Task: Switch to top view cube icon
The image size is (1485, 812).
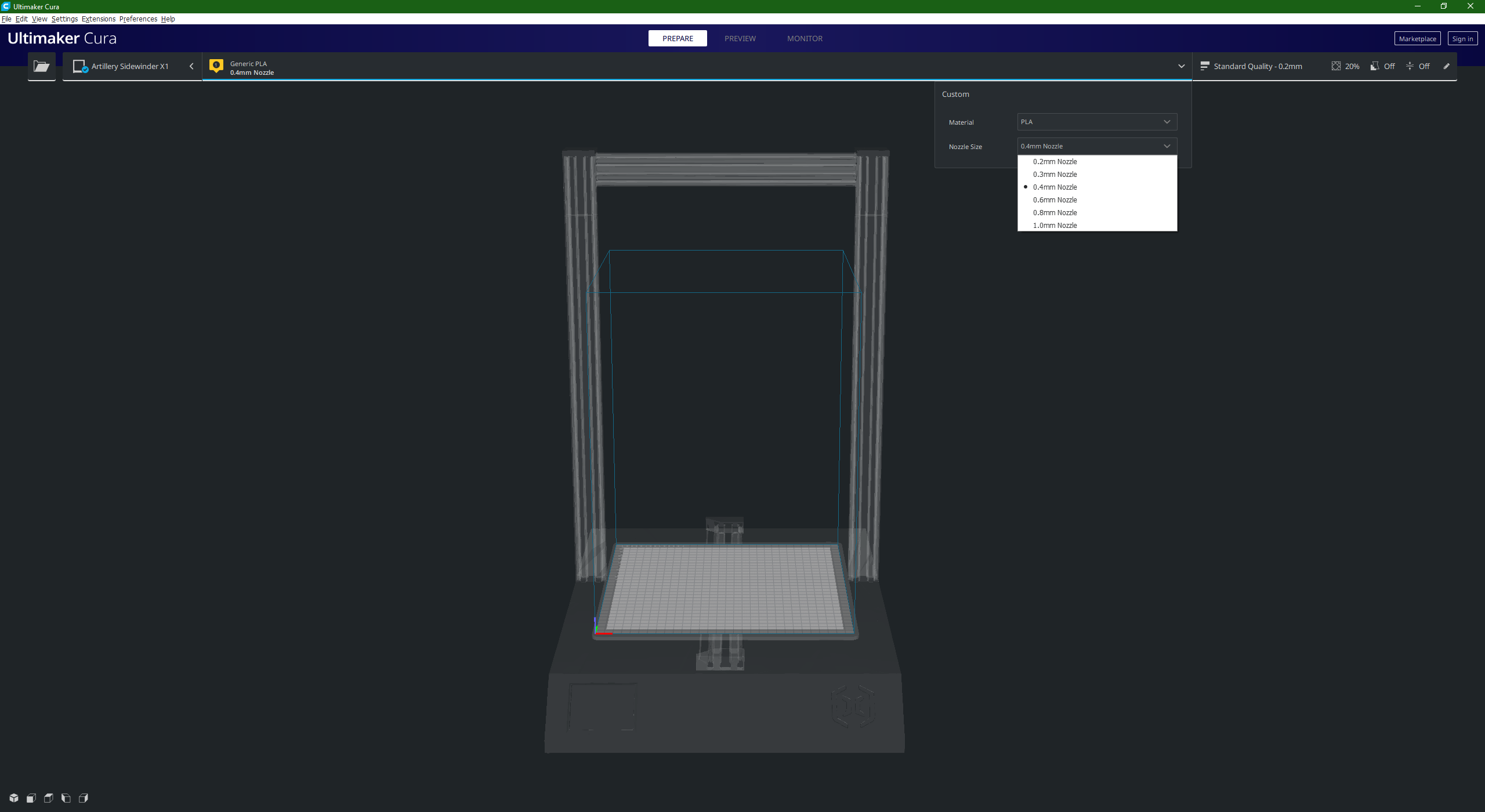Action: [x=49, y=798]
